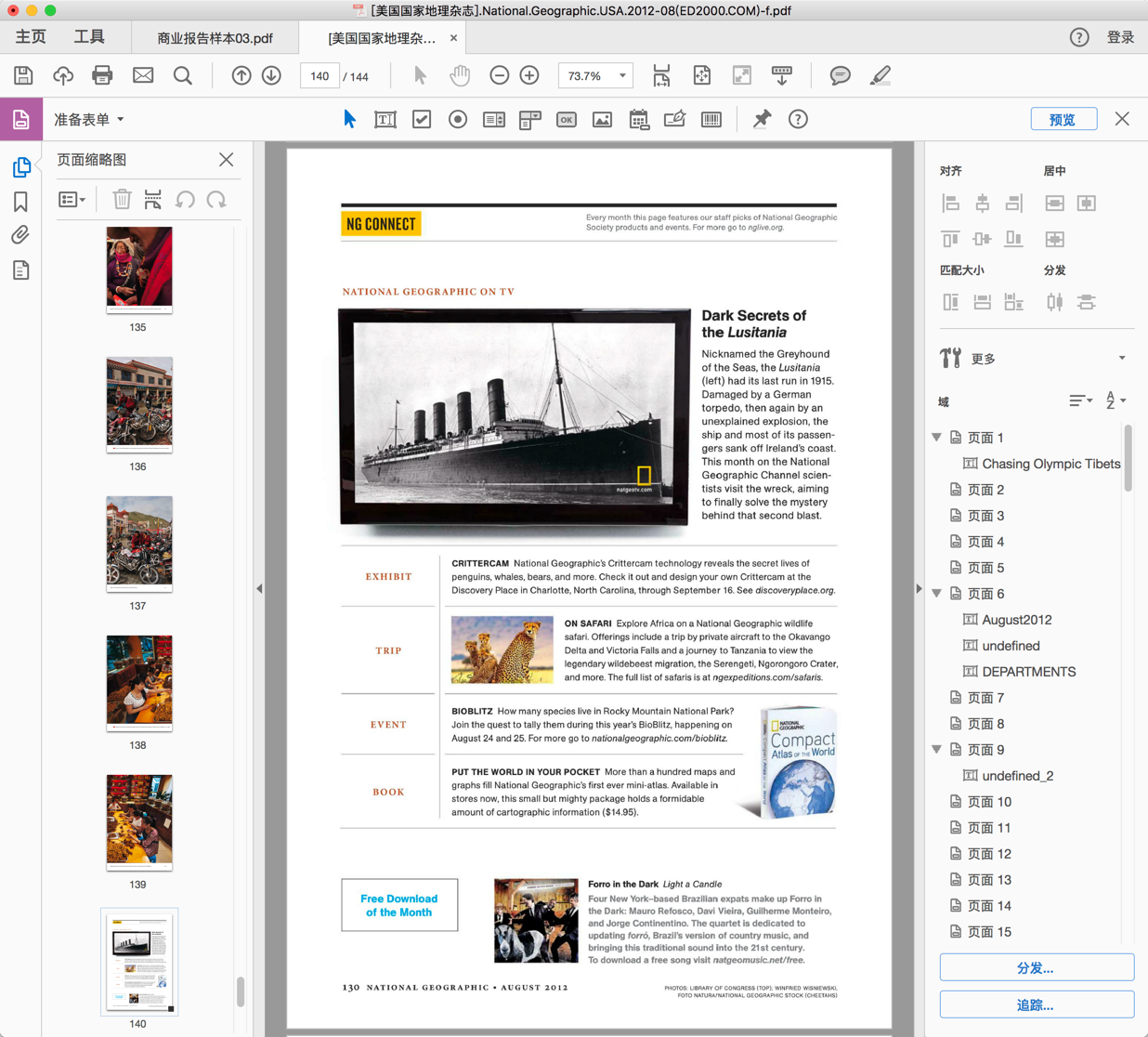Align fields left icon

(x=951, y=203)
